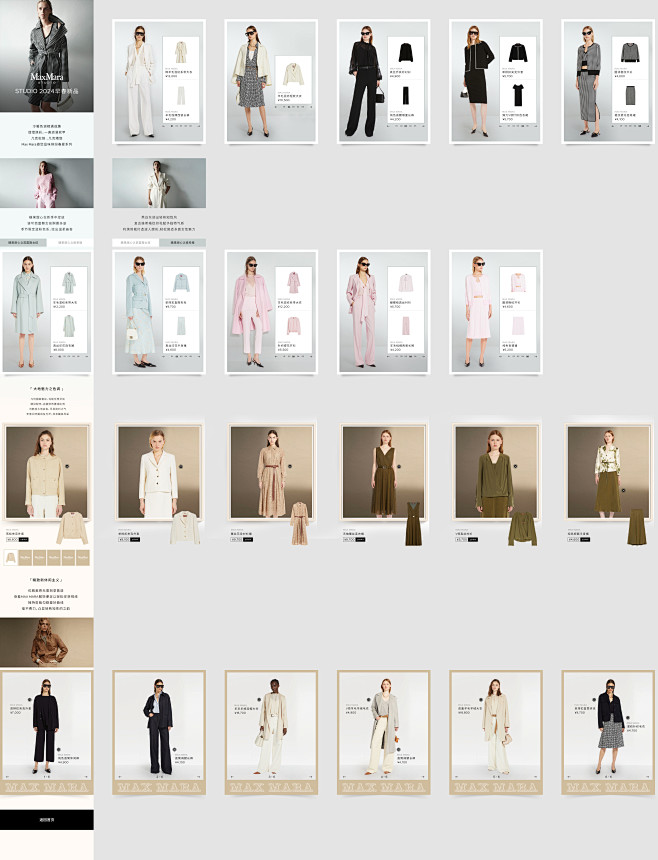Click next arrow in pink coat card
This screenshot has height=860, width=658.
[x=310, y=357]
